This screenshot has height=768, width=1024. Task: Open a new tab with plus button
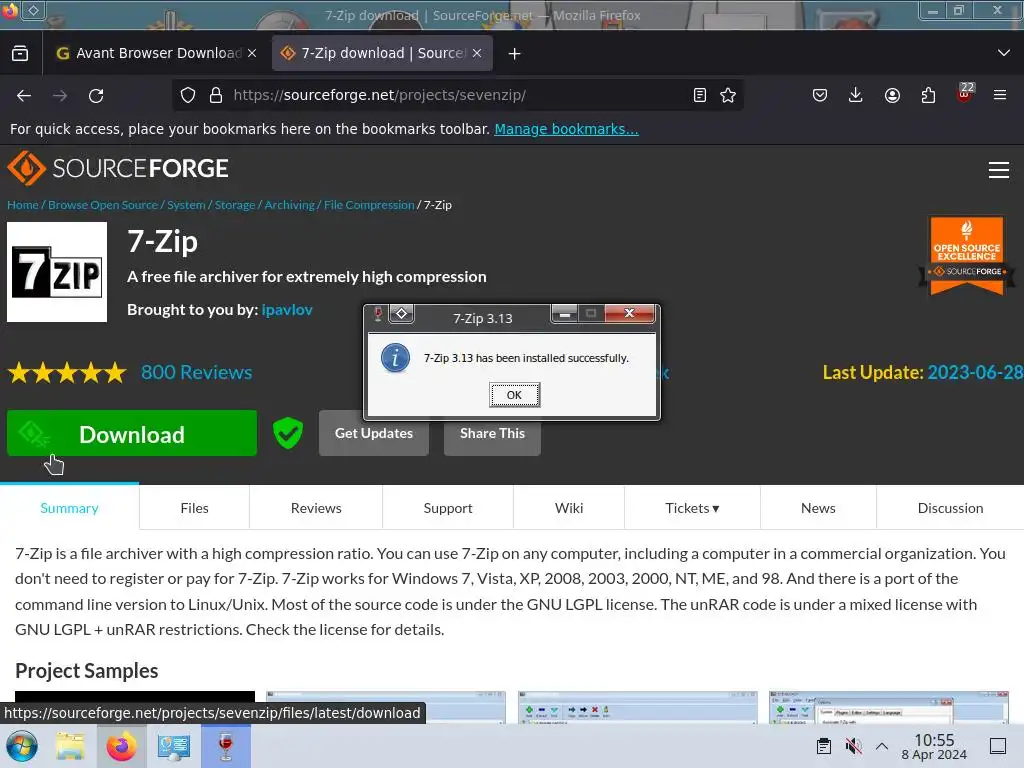515,54
